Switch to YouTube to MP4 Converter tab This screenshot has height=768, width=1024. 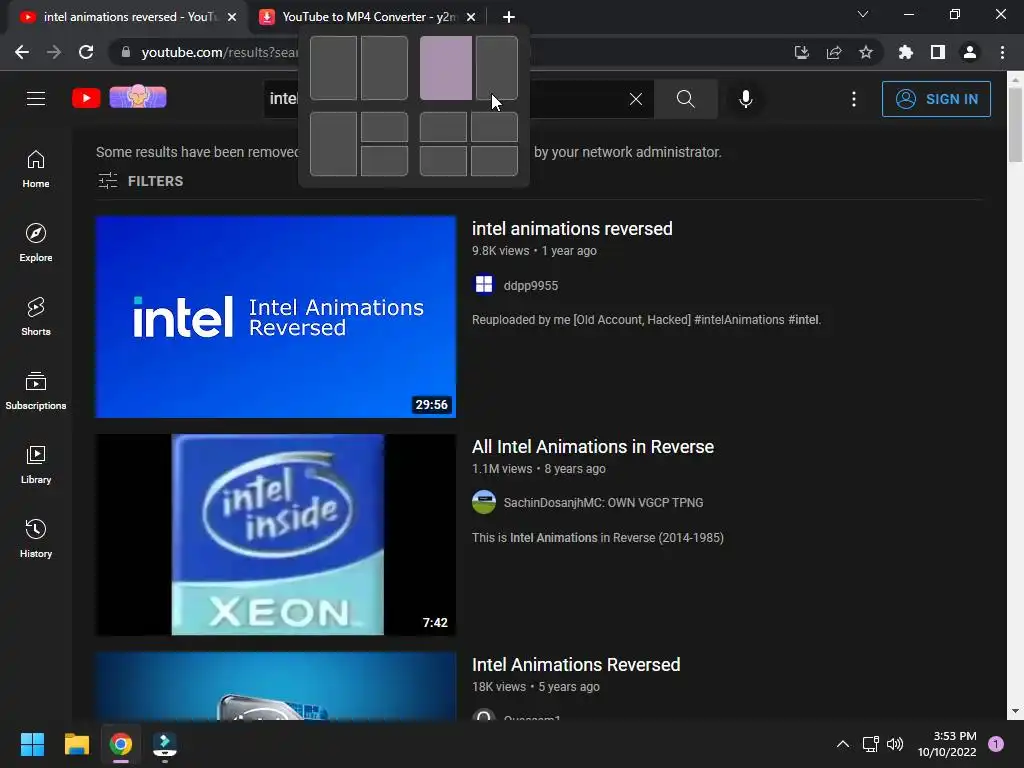click(x=366, y=17)
